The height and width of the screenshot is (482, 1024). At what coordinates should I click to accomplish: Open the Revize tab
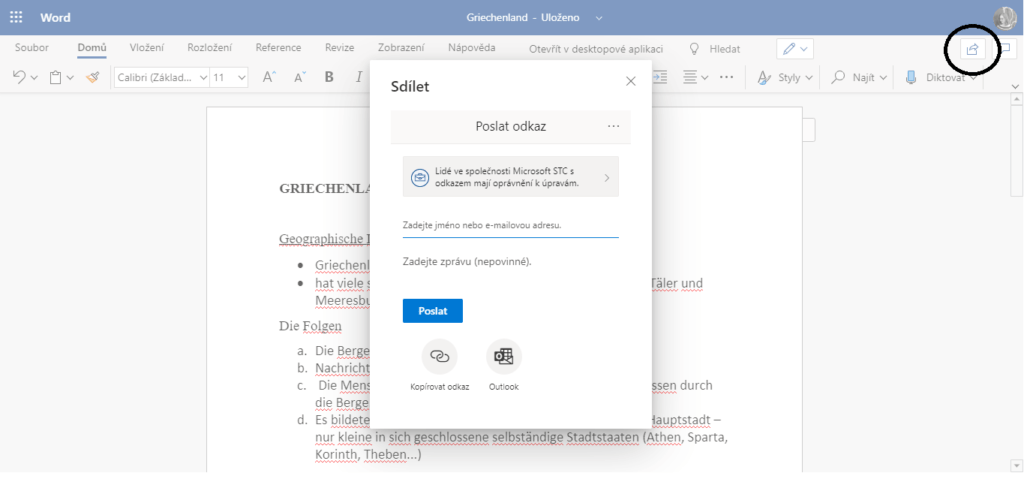pyautogui.click(x=339, y=48)
